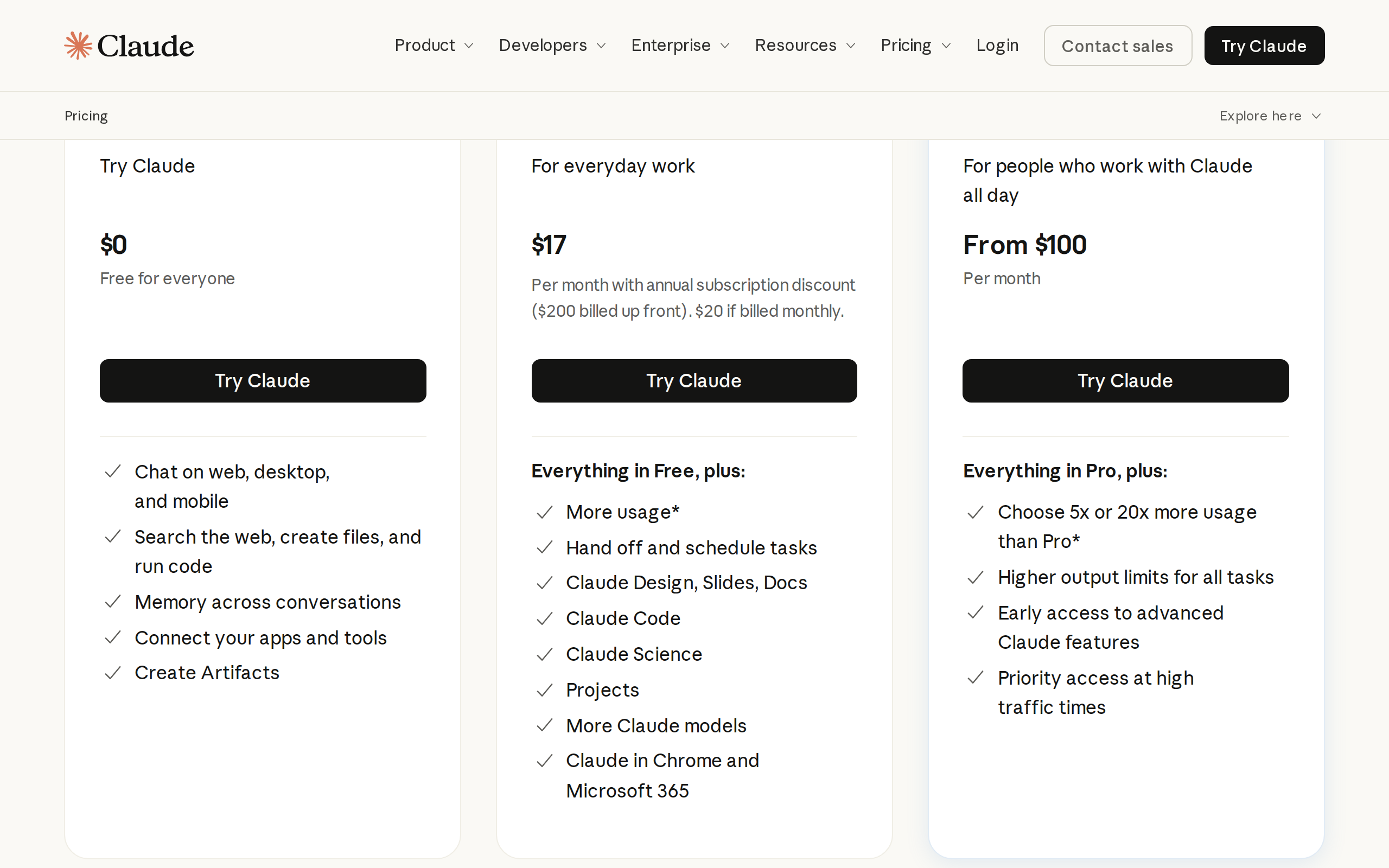Click the Claude starburst logo
Image resolution: width=1389 pixels, height=868 pixels.
click(x=78, y=46)
